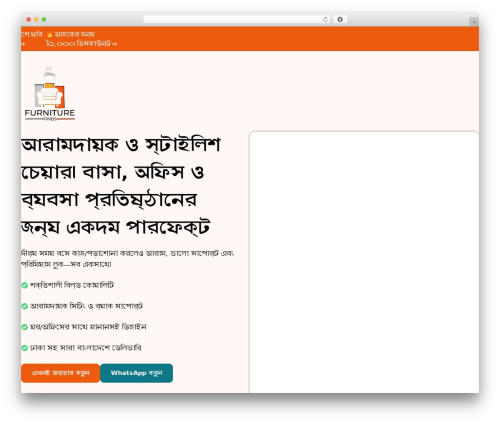Open a new tab with the plus button
500x423 pixels.
click(474, 22)
